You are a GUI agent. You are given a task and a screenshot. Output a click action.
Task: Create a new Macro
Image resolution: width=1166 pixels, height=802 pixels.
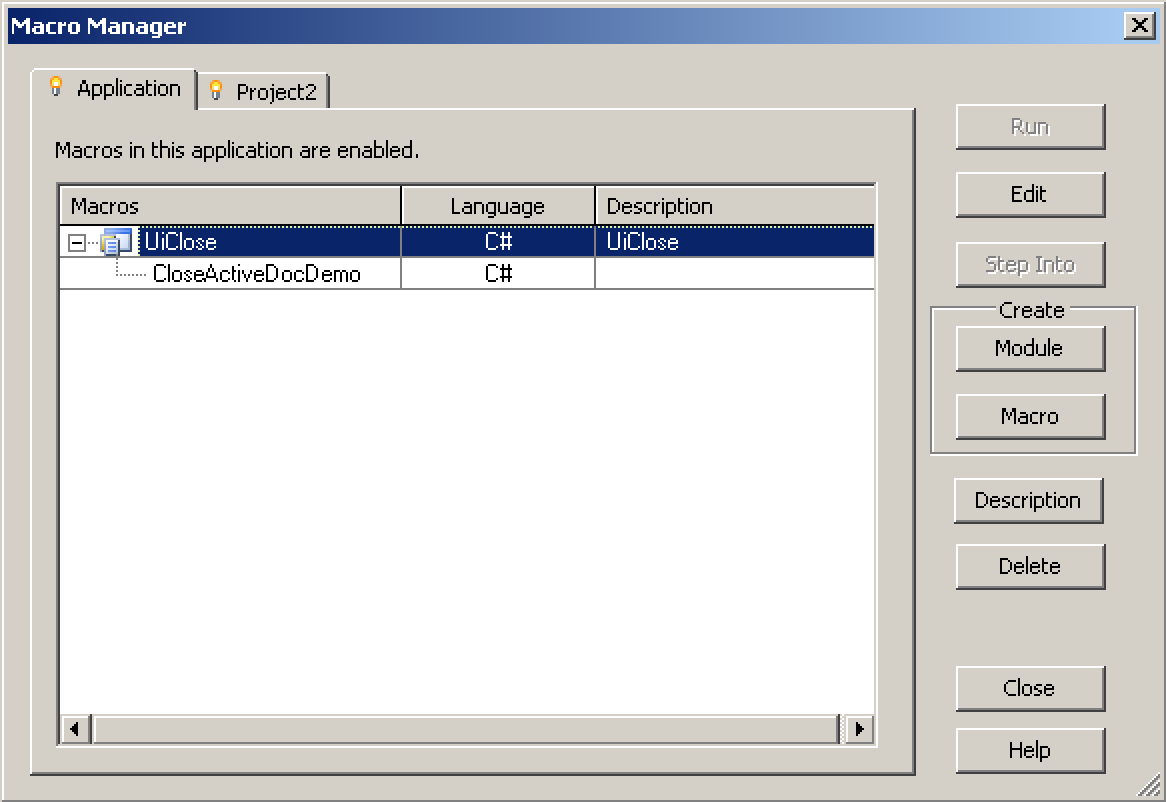[x=1030, y=416]
